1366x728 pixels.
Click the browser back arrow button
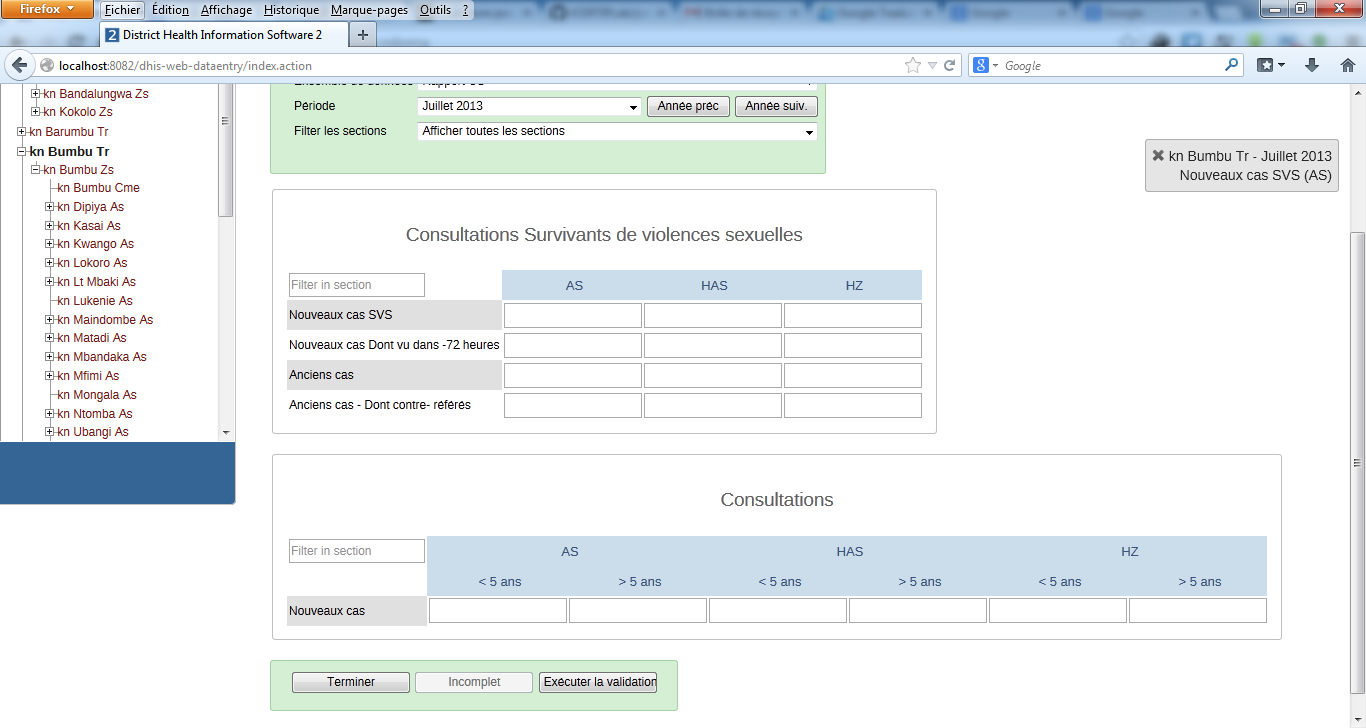[x=19, y=65]
